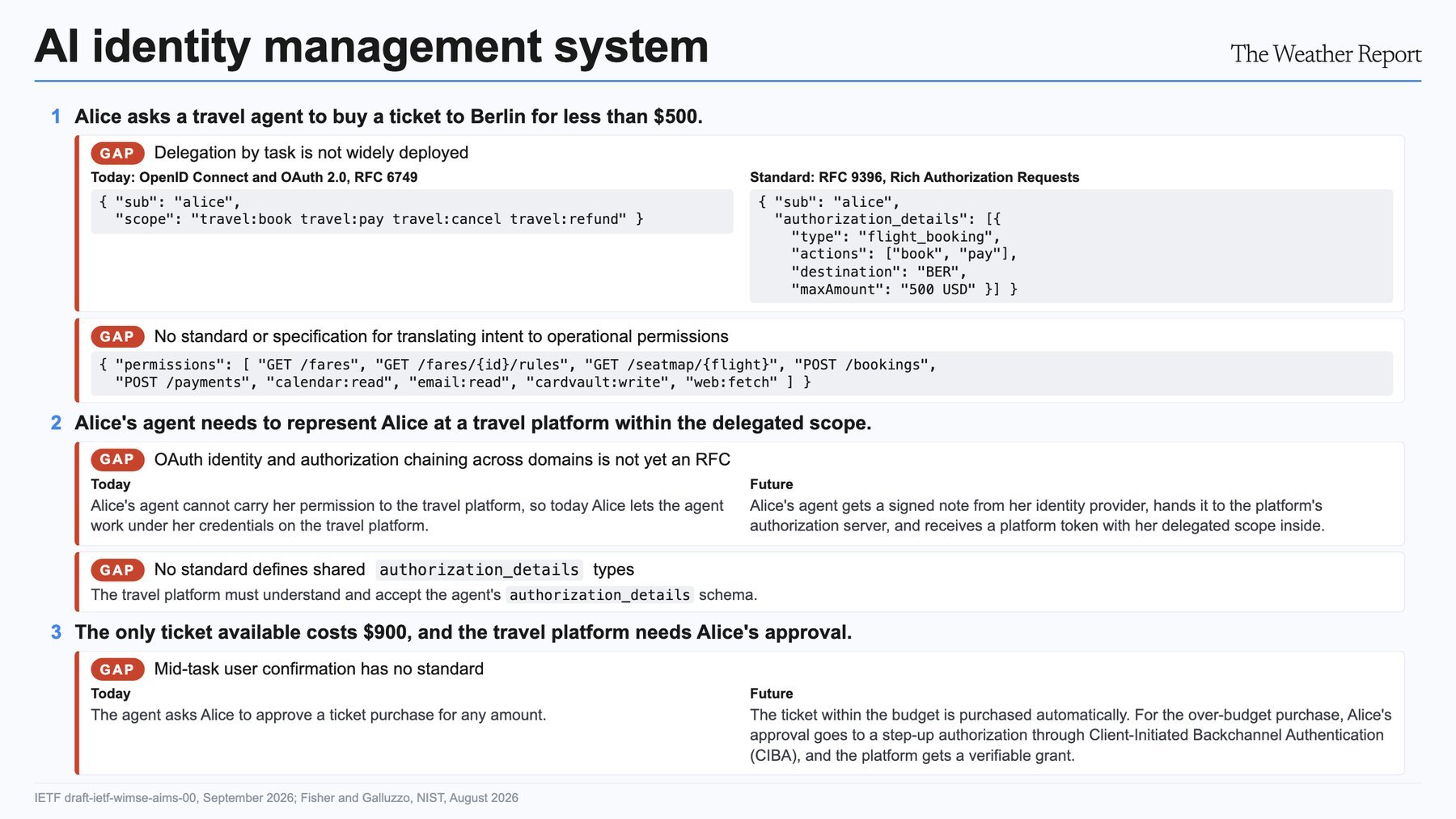Click GAP badge beside "No standard defines shared"
The image size is (1456, 819).
pyautogui.click(x=117, y=570)
